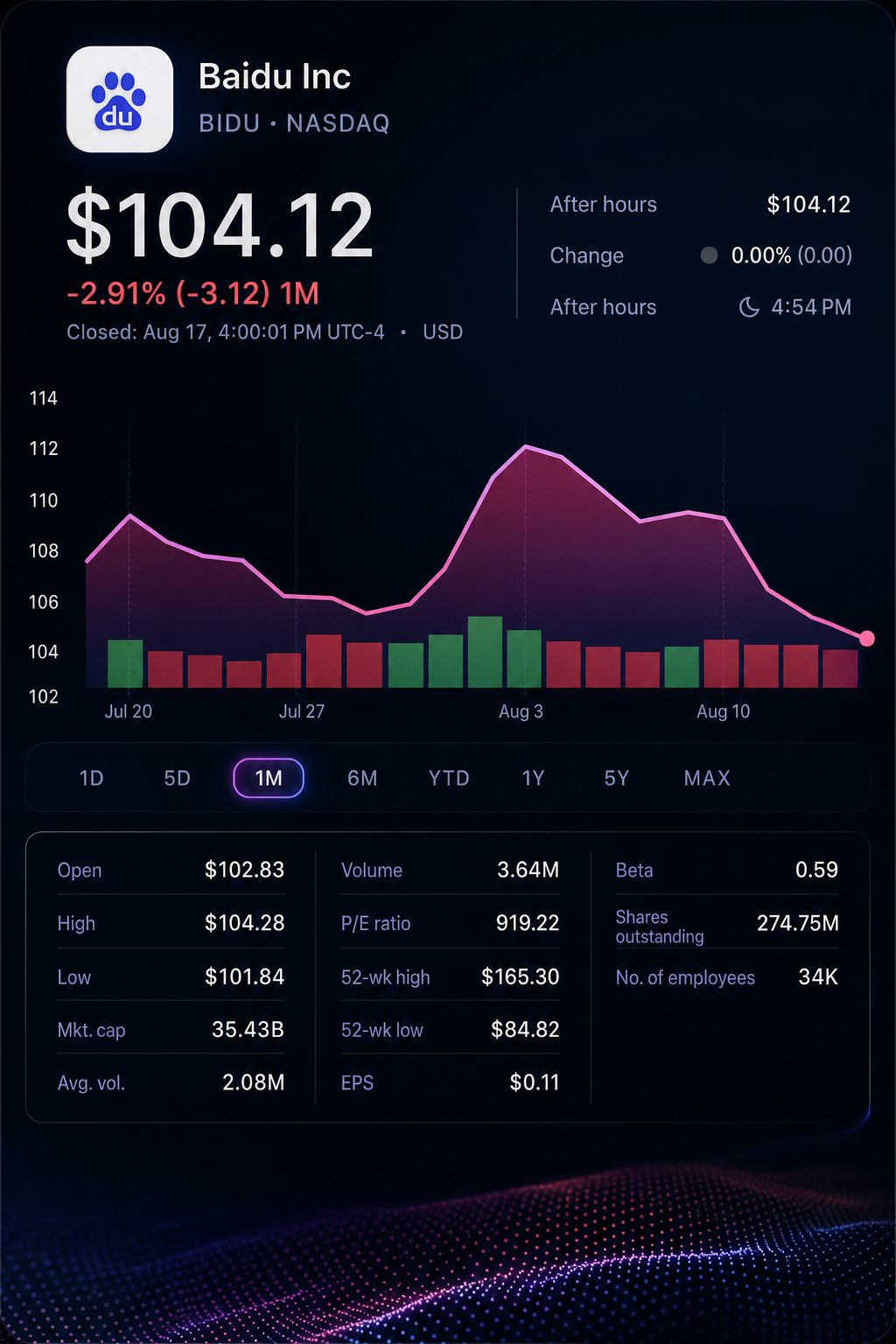Click the 52-wk high value $165.30
This screenshot has height=1344, width=896.
pyautogui.click(x=520, y=976)
